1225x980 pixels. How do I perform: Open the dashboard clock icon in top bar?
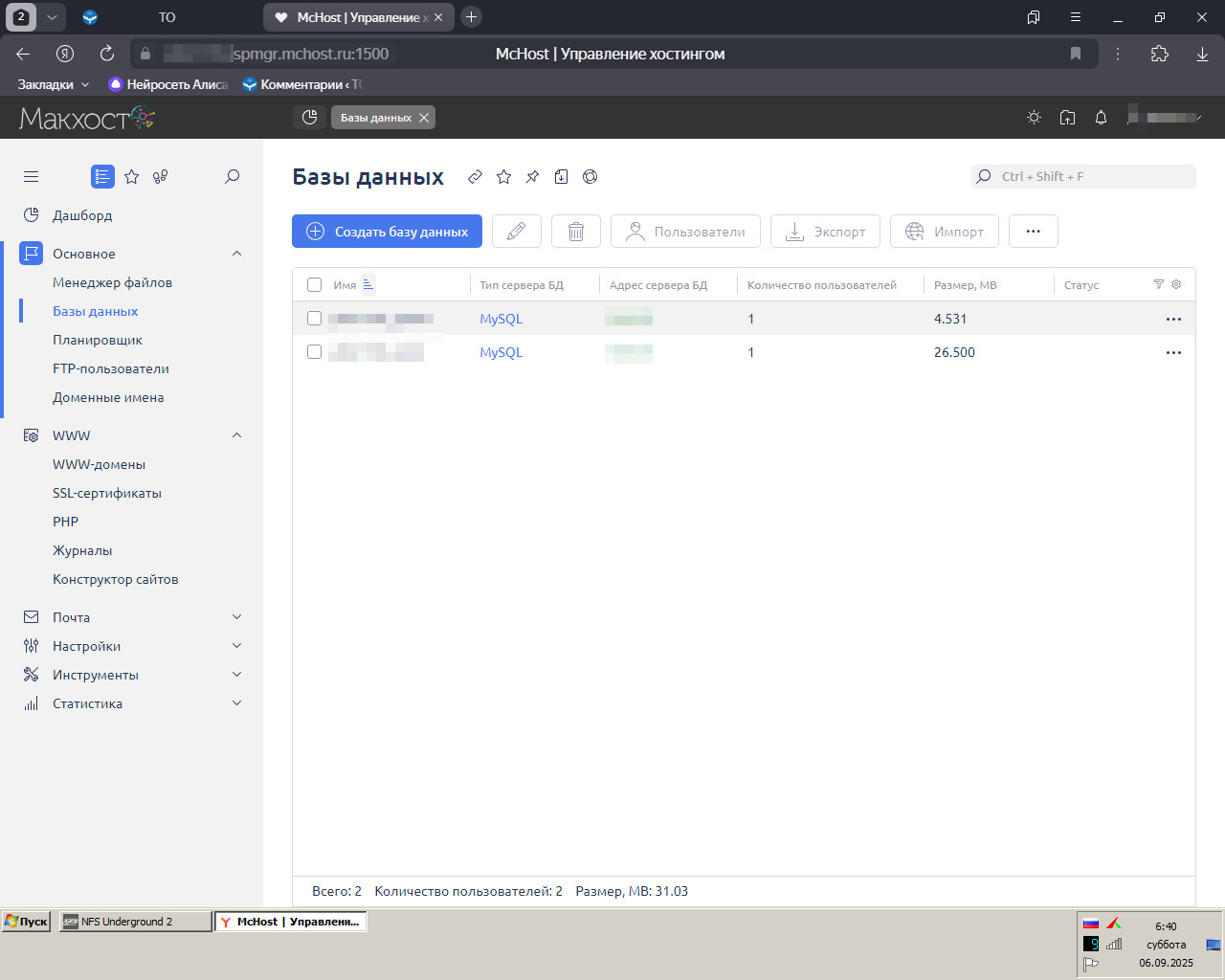tap(309, 117)
